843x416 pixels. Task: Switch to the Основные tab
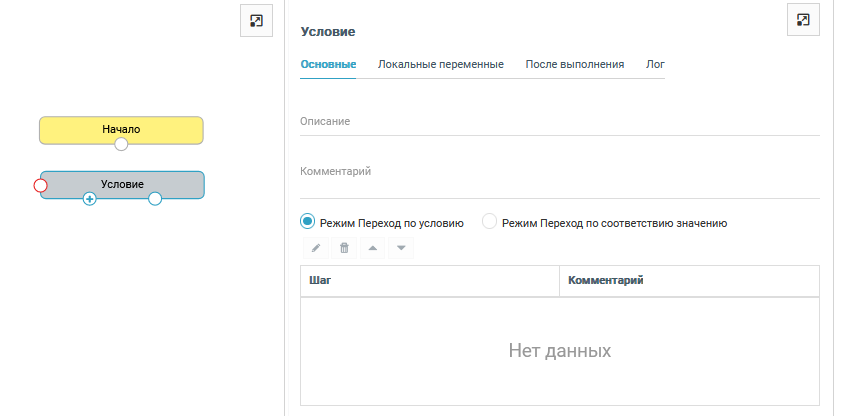click(328, 64)
